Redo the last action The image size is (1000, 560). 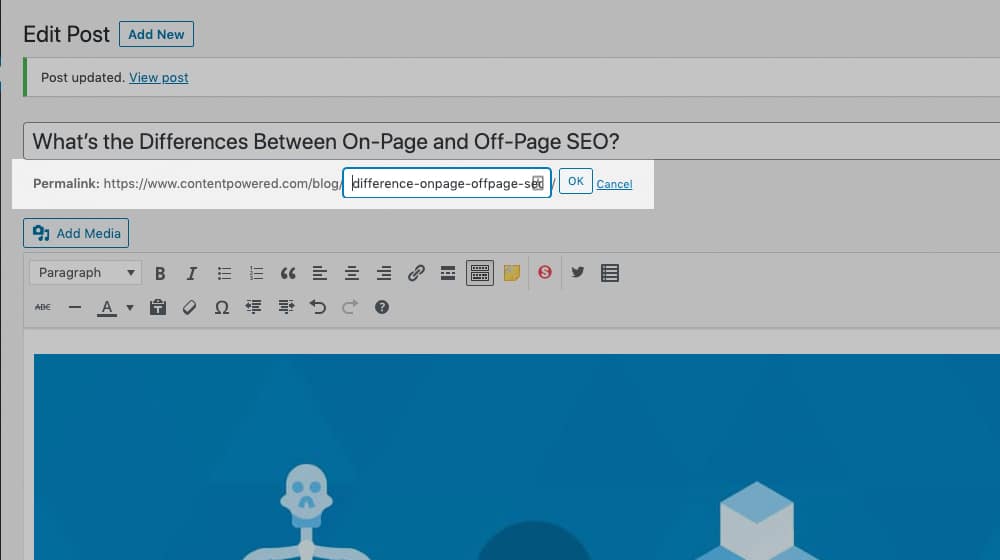pyautogui.click(x=349, y=307)
